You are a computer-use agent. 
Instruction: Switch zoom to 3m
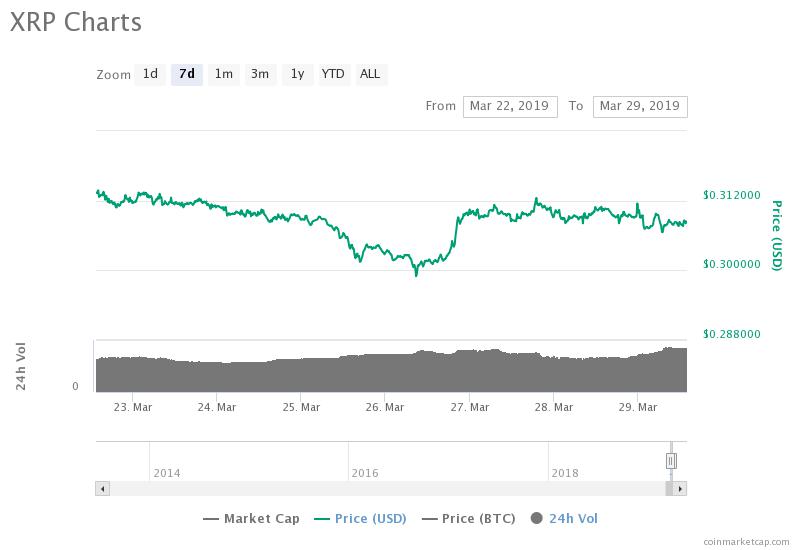[260, 74]
